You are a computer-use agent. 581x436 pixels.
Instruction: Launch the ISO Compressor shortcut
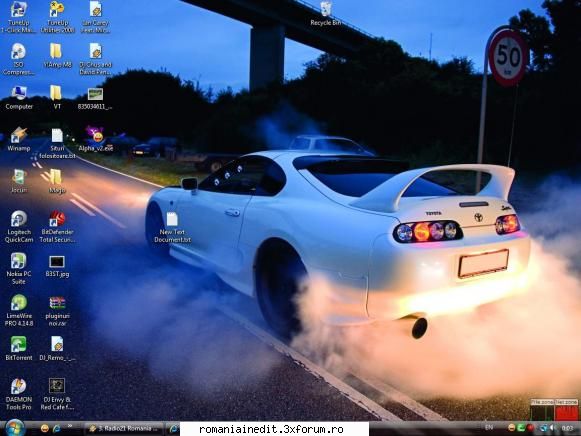19,59
